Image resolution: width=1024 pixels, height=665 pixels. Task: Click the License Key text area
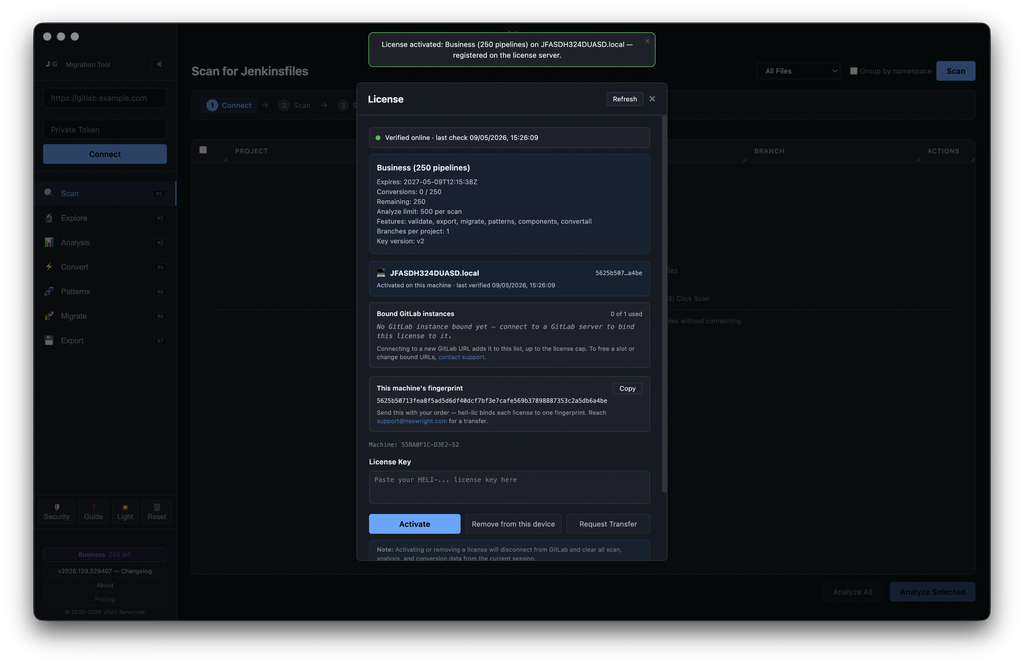509,487
